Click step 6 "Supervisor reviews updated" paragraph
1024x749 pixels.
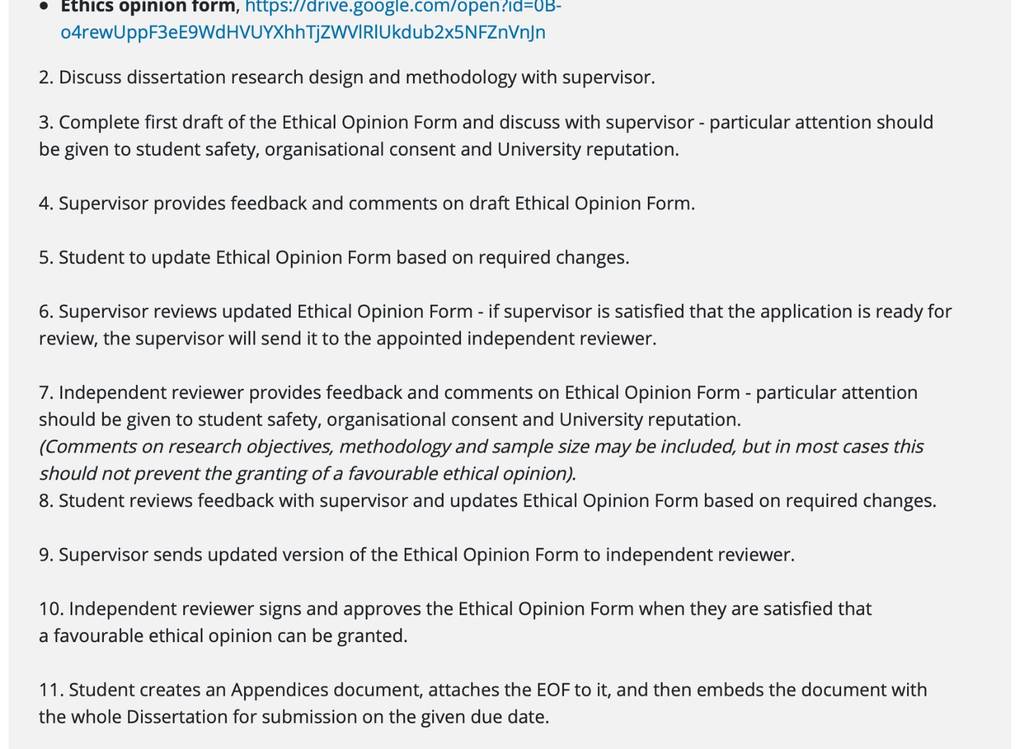[x=495, y=325]
